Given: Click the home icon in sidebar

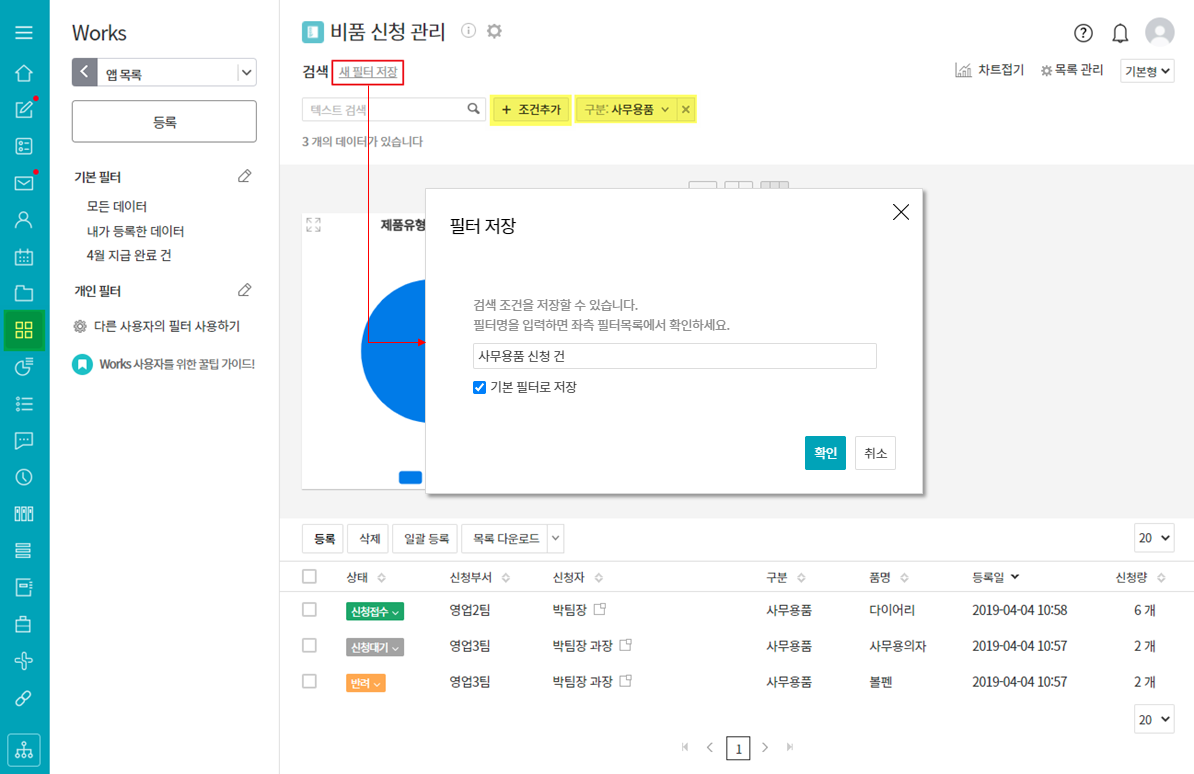Looking at the screenshot, I should (x=24, y=74).
